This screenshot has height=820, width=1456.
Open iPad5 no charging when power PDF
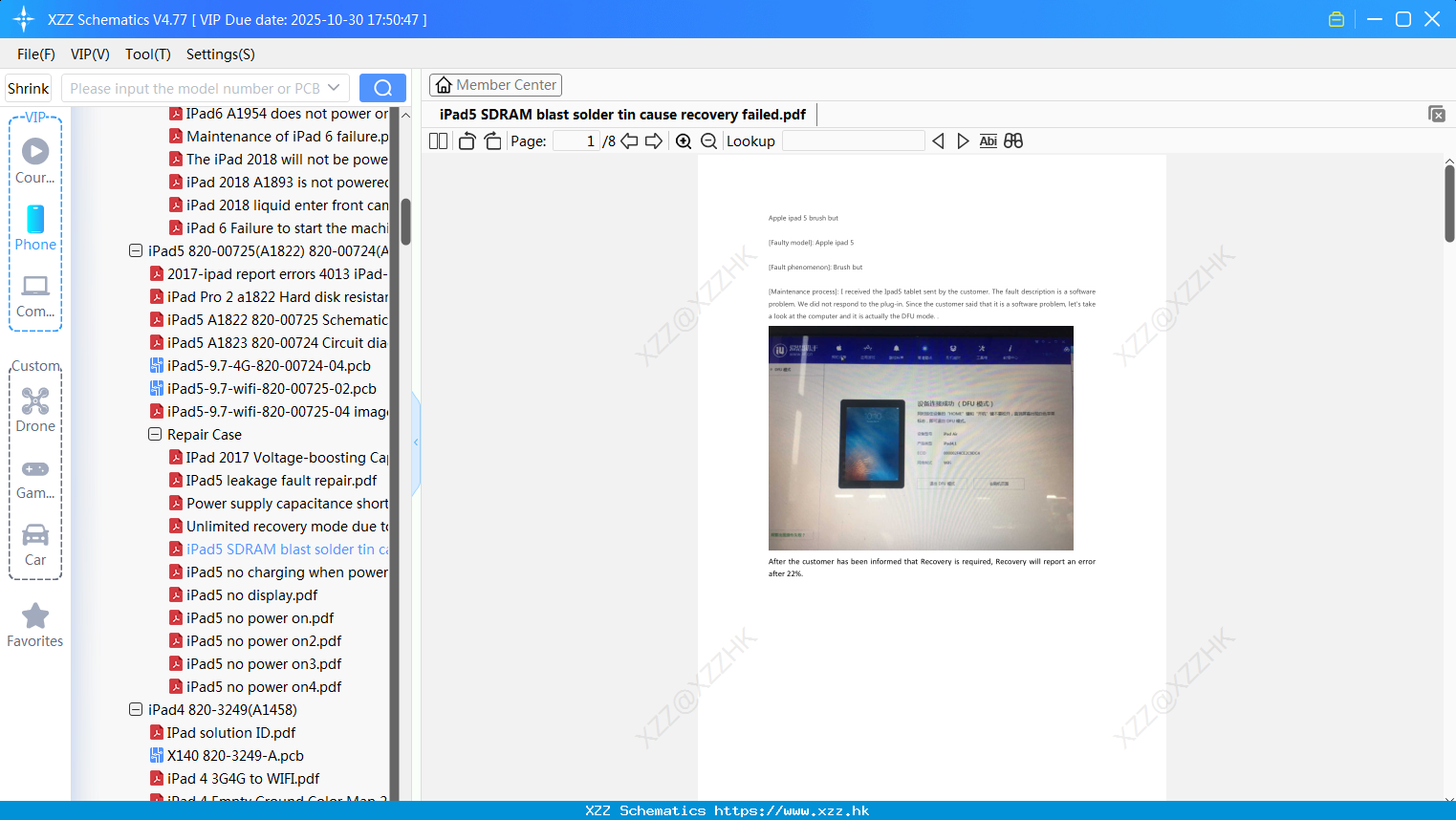287,572
